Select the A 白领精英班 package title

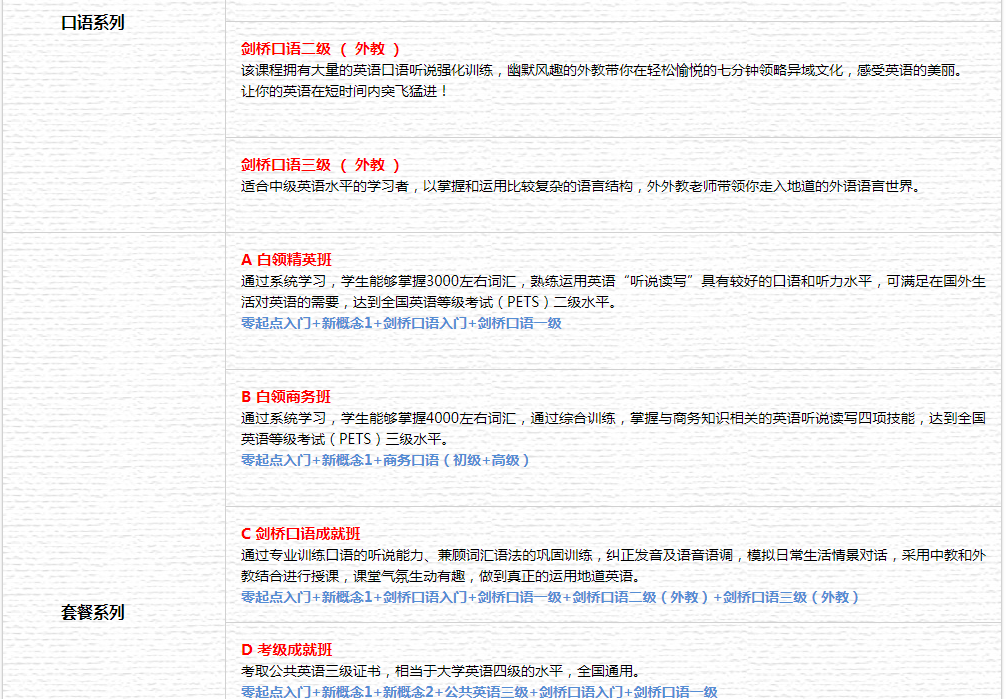[x=286, y=260]
